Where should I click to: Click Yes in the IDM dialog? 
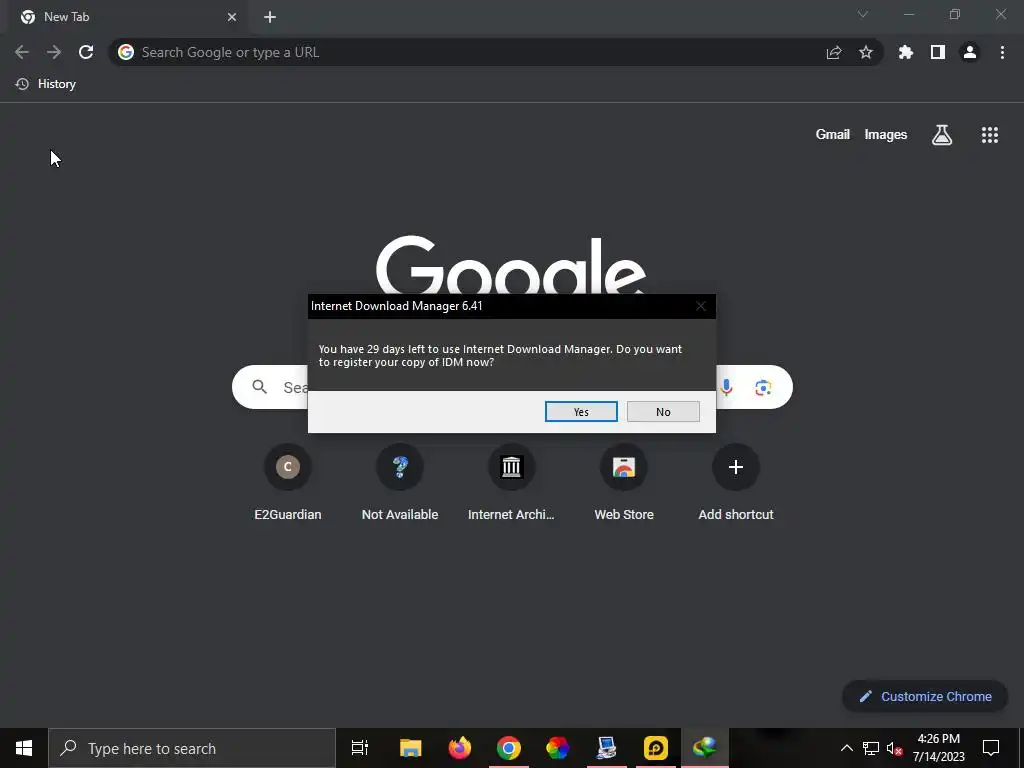[x=581, y=411]
